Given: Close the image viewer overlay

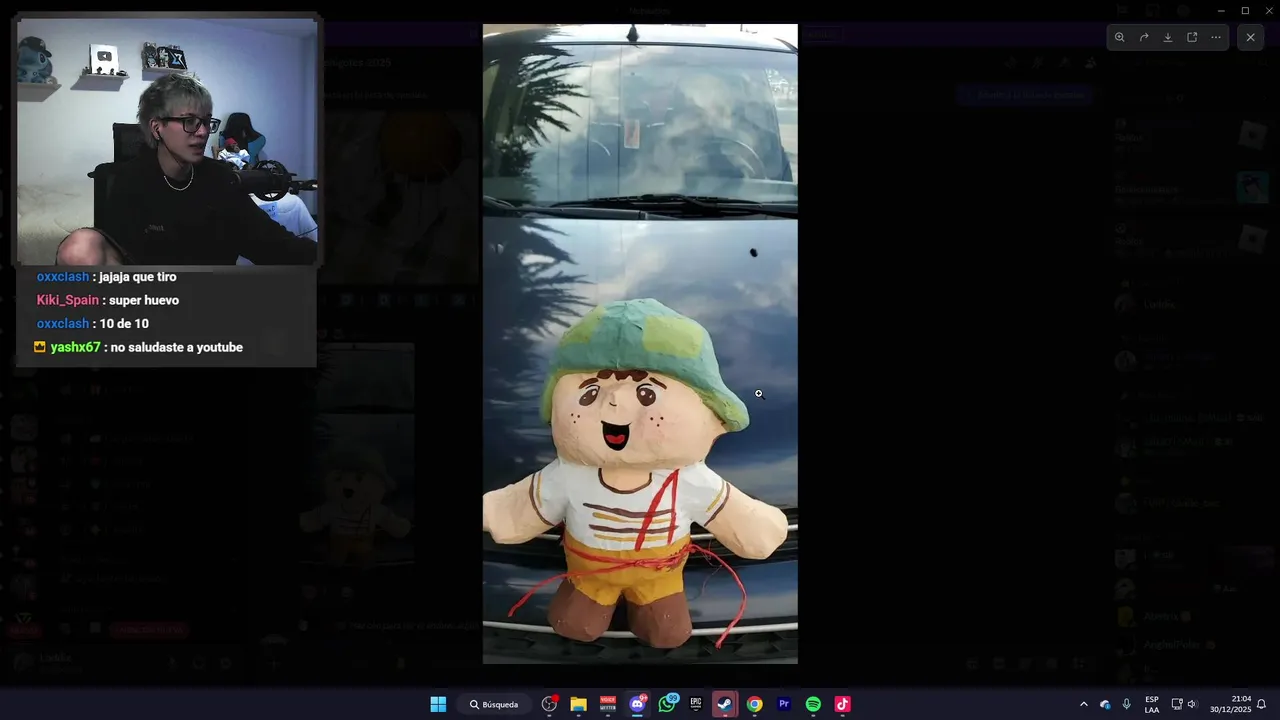Looking at the screenshot, I should [1250, 37].
